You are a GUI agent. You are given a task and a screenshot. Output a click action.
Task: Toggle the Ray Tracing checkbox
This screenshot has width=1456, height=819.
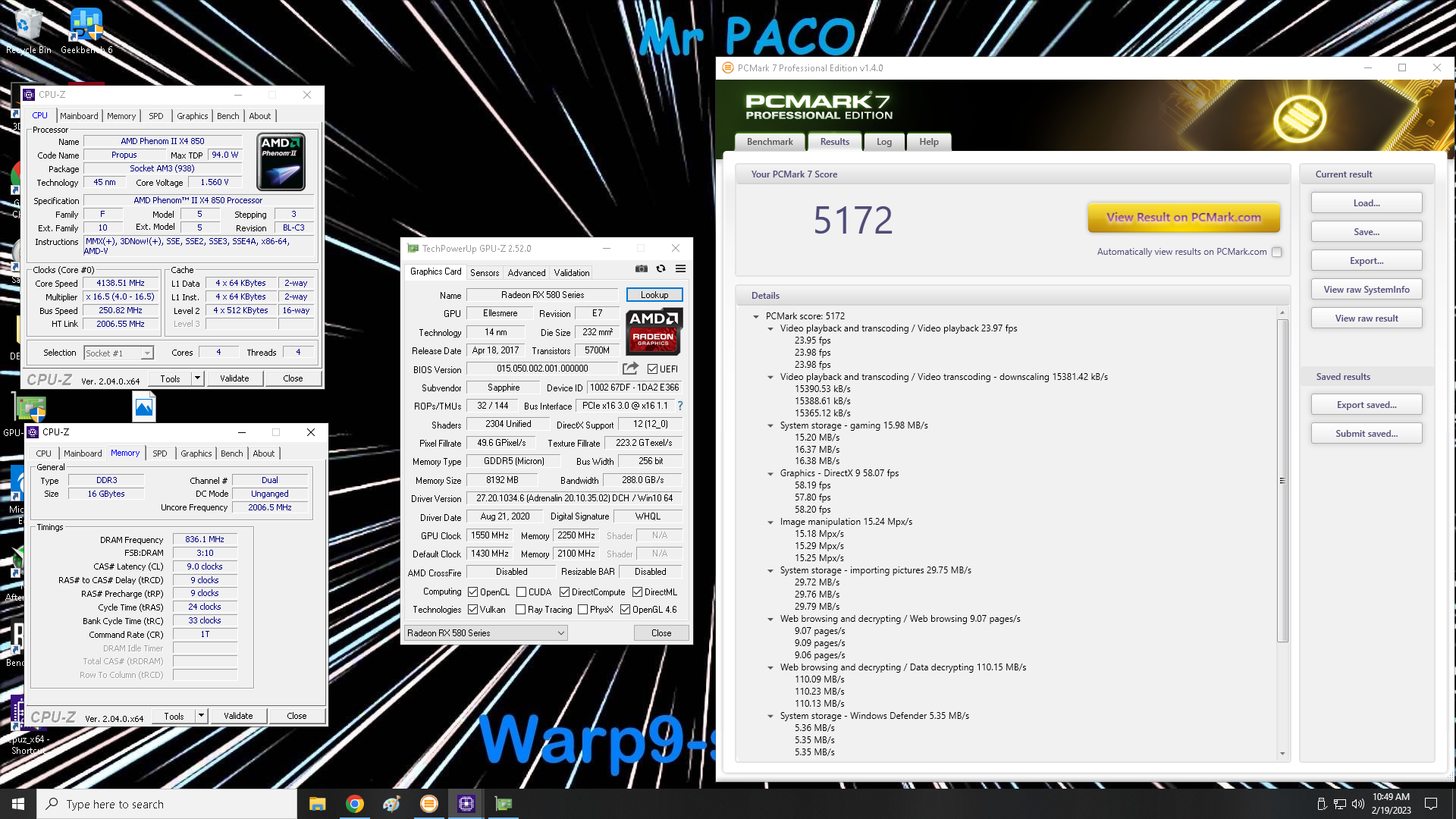pyautogui.click(x=520, y=610)
